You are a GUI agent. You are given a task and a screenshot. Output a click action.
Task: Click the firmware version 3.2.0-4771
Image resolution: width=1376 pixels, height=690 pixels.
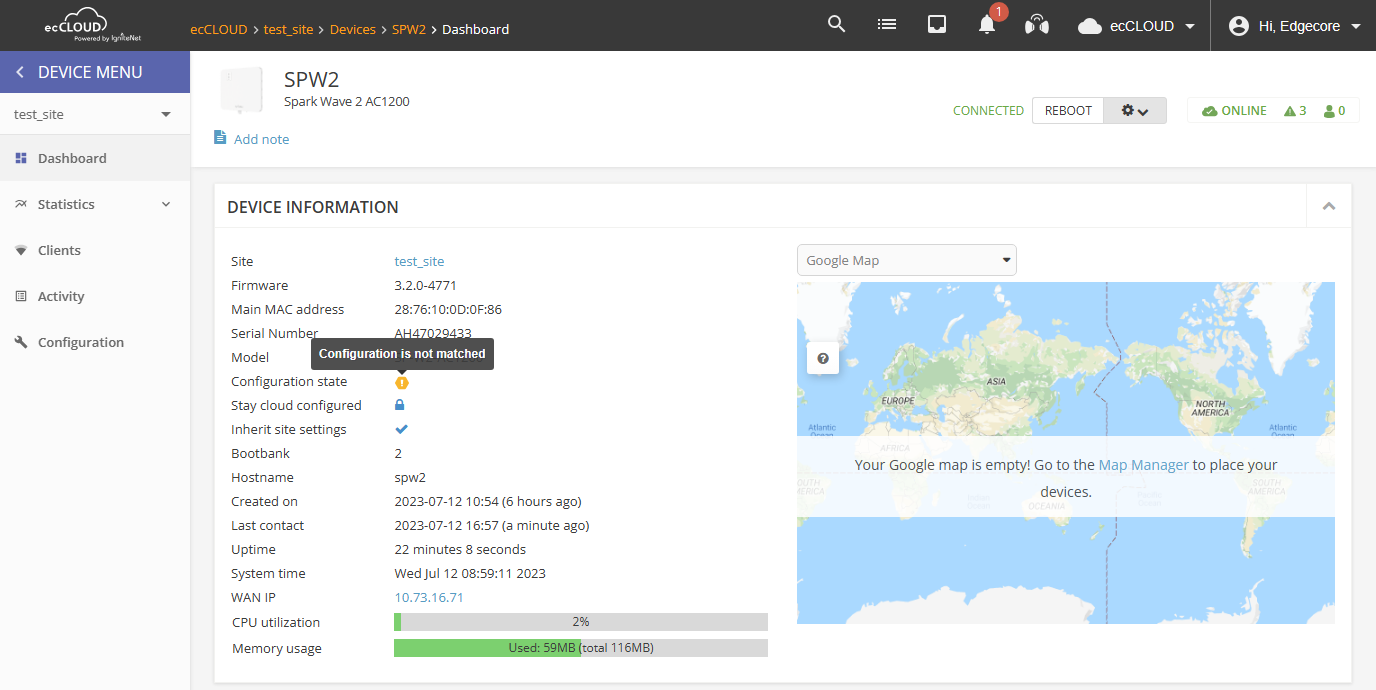click(x=425, y=285)
